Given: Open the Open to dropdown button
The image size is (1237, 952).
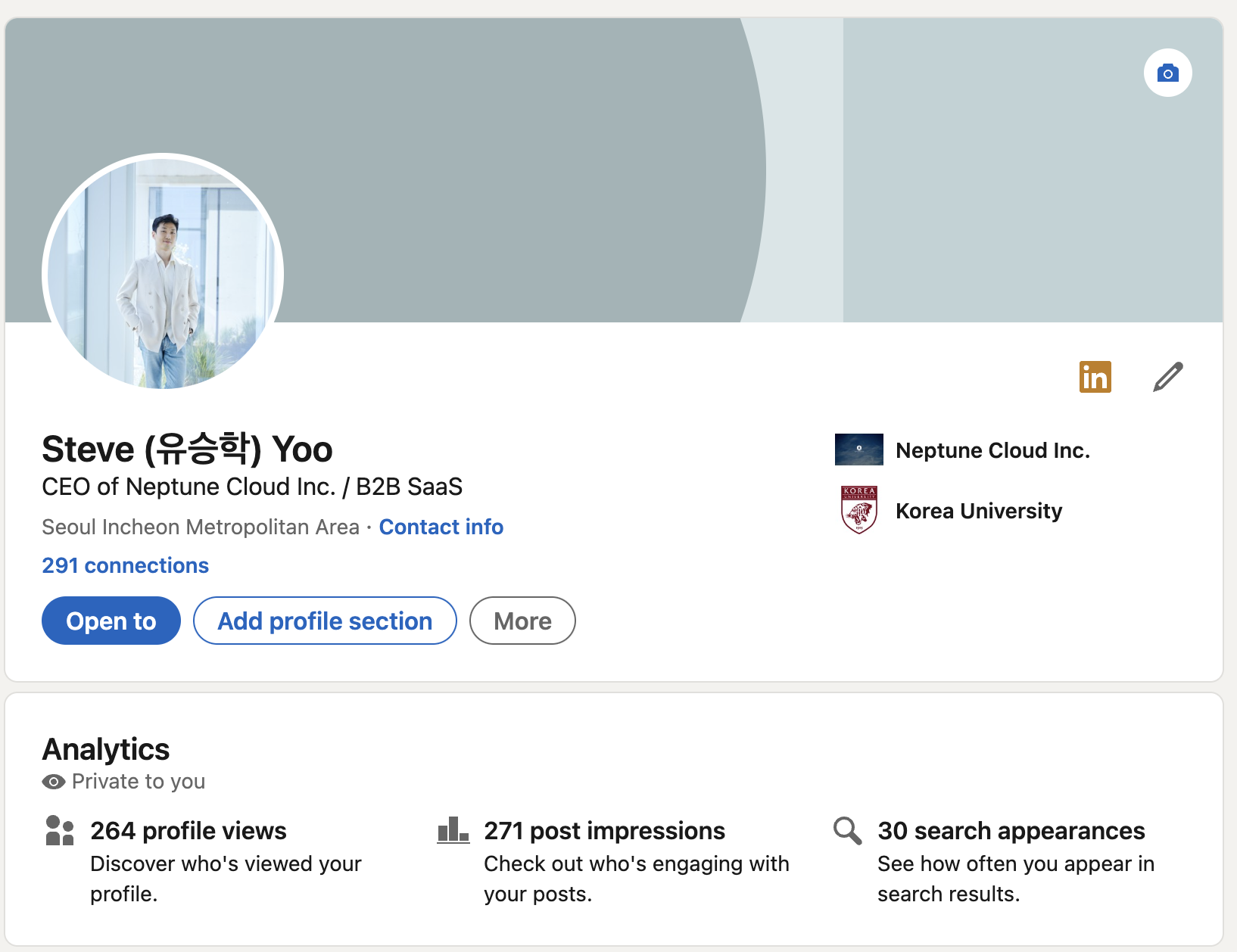Looking at the screenshot, I should 111,621.
